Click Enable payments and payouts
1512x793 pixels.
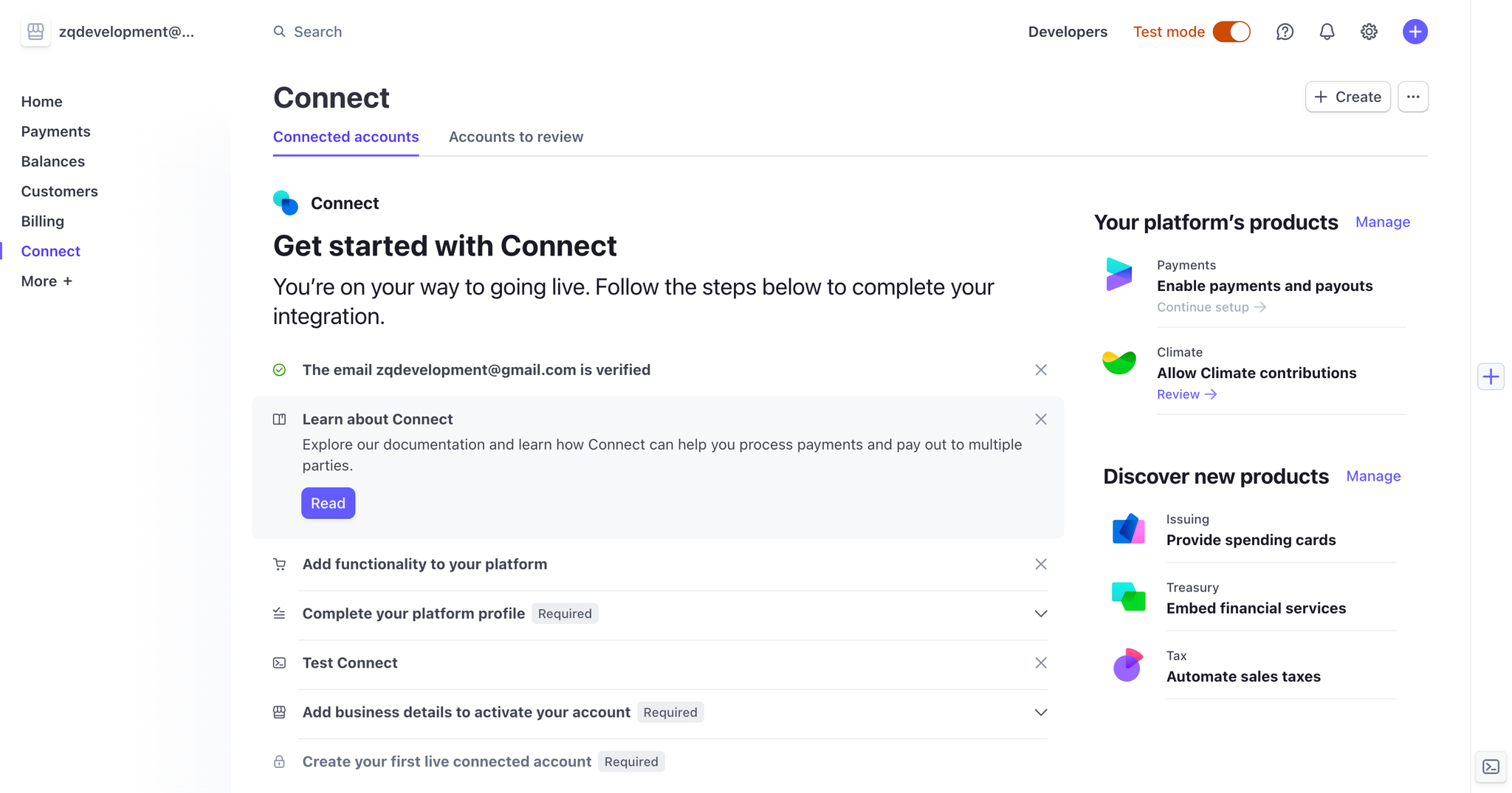click(x=1265, y=286)
